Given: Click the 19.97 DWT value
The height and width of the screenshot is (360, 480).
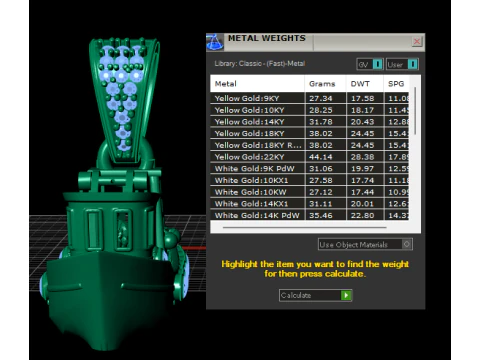Looking at the screenshot, I should coord(362,168).
